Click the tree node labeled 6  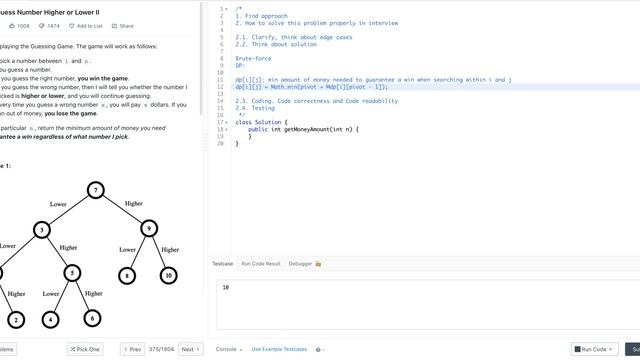pyautogui.click(x=92, y=318)
